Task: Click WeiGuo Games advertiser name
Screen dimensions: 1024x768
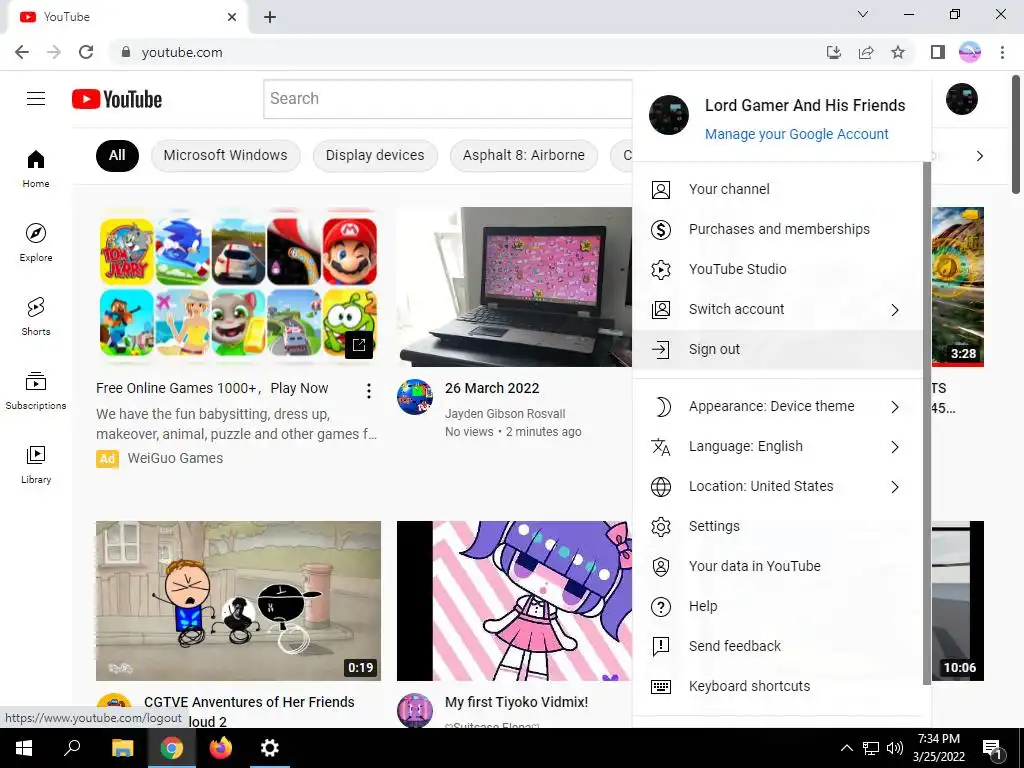Action: (x=175, y=458)
